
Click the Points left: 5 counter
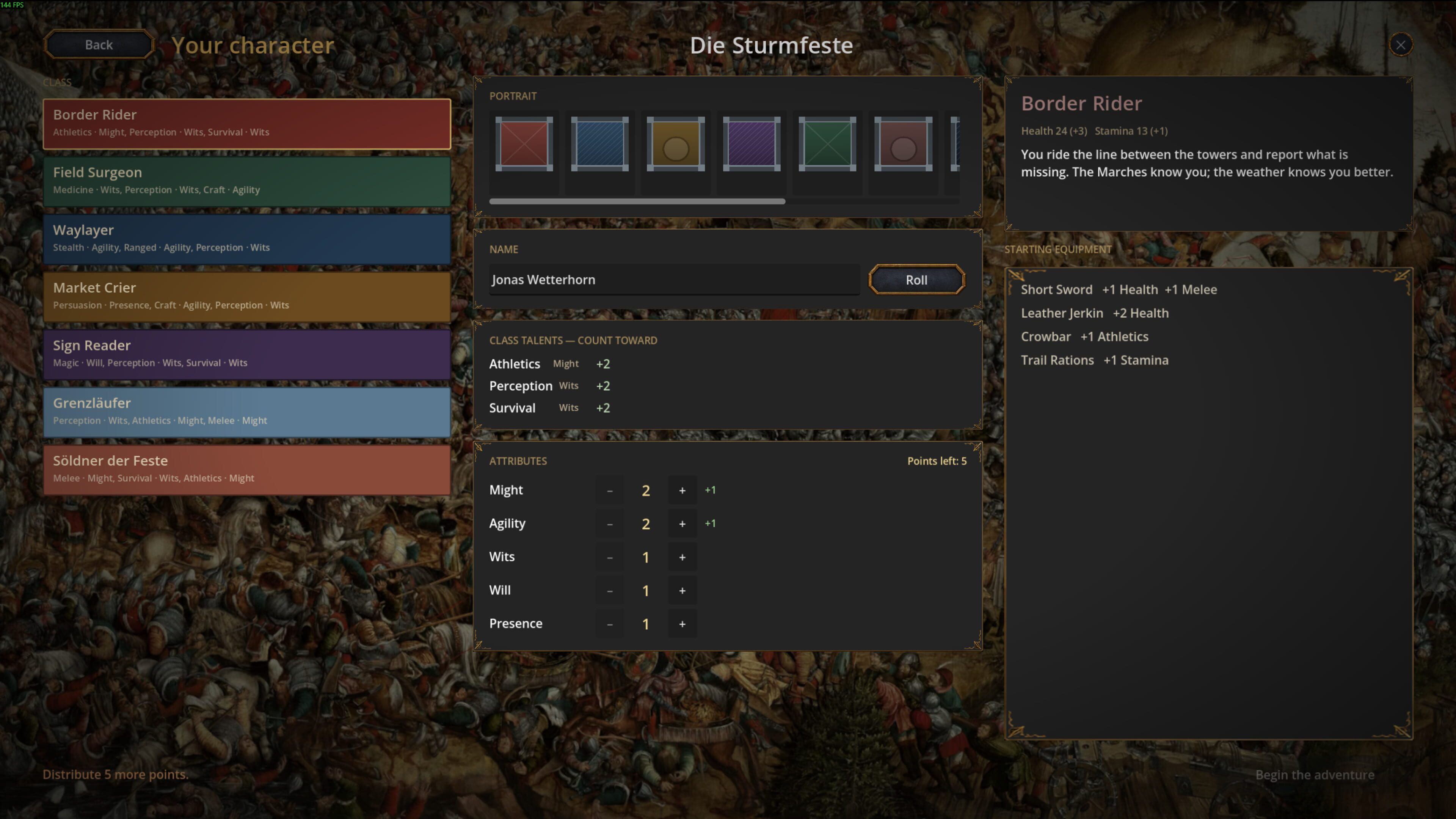(x=937, y=461)
